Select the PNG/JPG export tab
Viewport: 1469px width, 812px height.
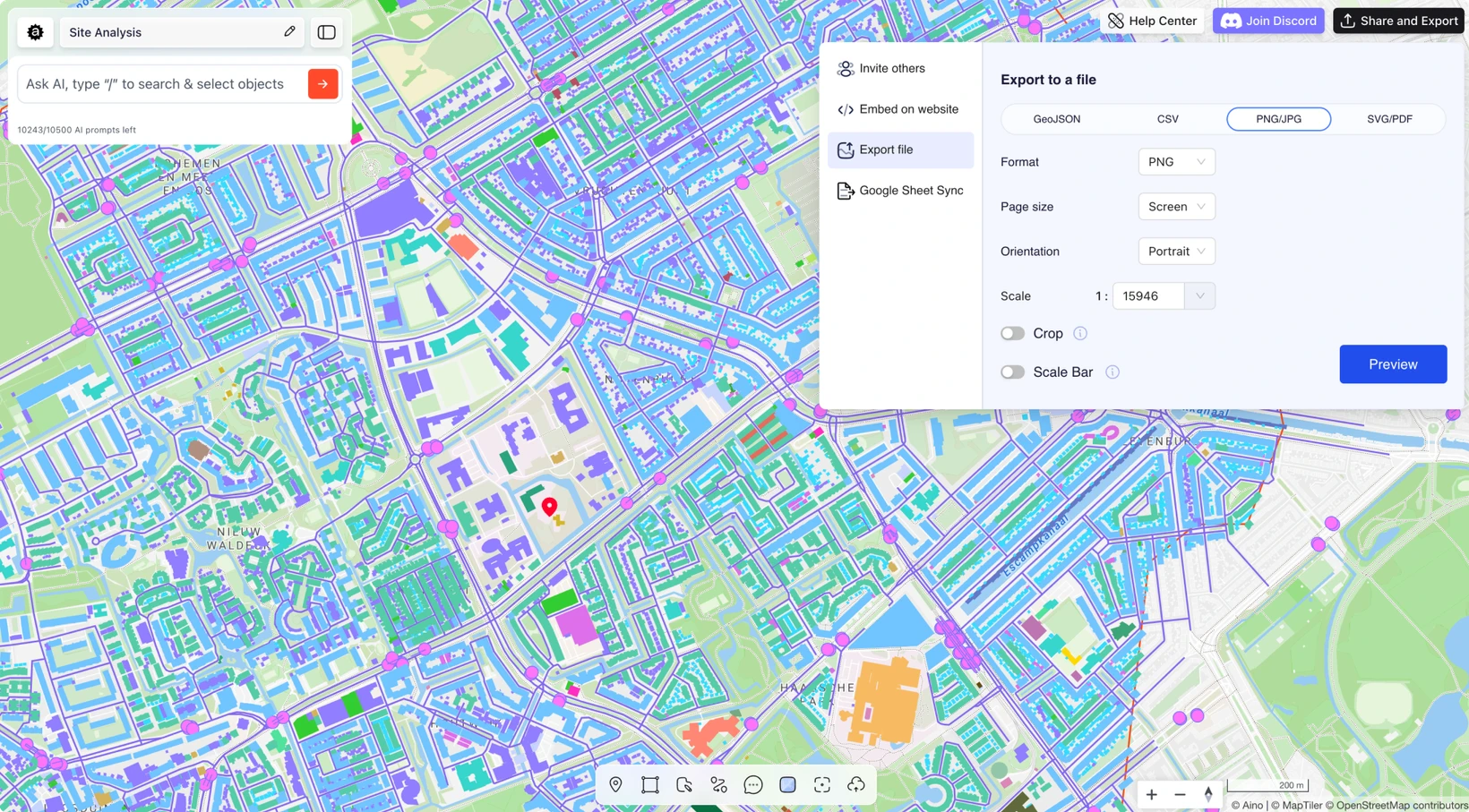click(x=1278, y=119)
